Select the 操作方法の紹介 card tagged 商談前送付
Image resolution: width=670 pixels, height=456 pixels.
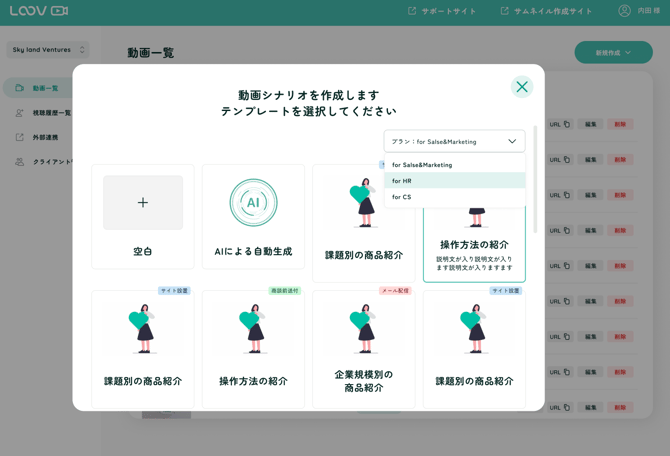coord(253,349)
